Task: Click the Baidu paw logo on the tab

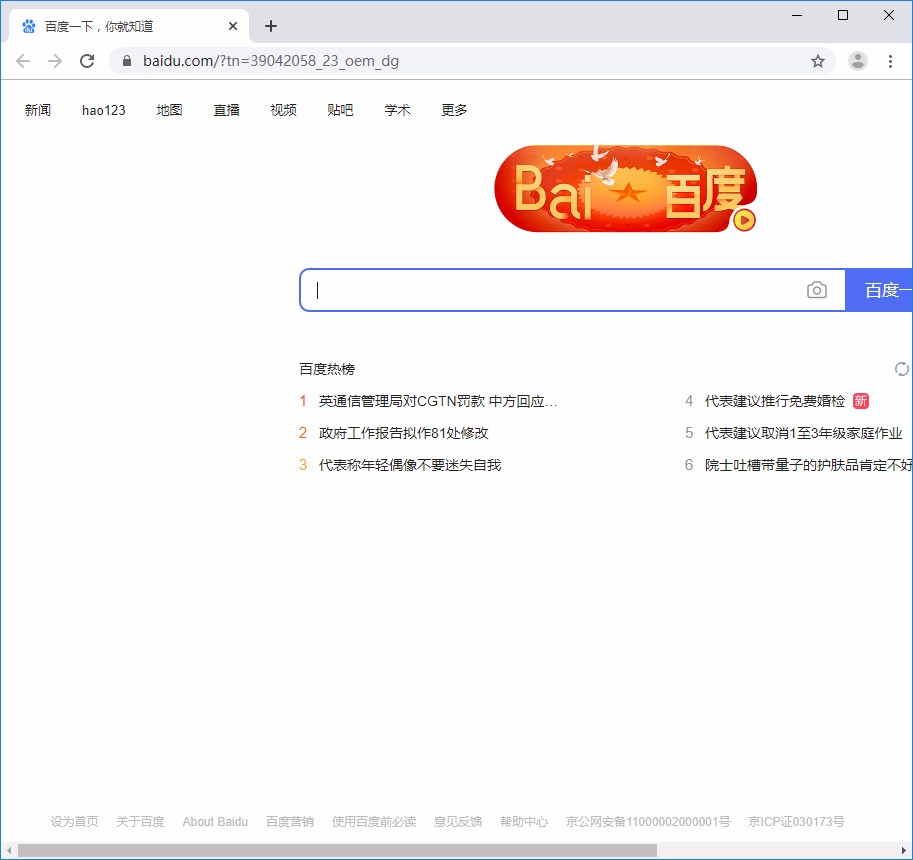Action: (27, 25)
